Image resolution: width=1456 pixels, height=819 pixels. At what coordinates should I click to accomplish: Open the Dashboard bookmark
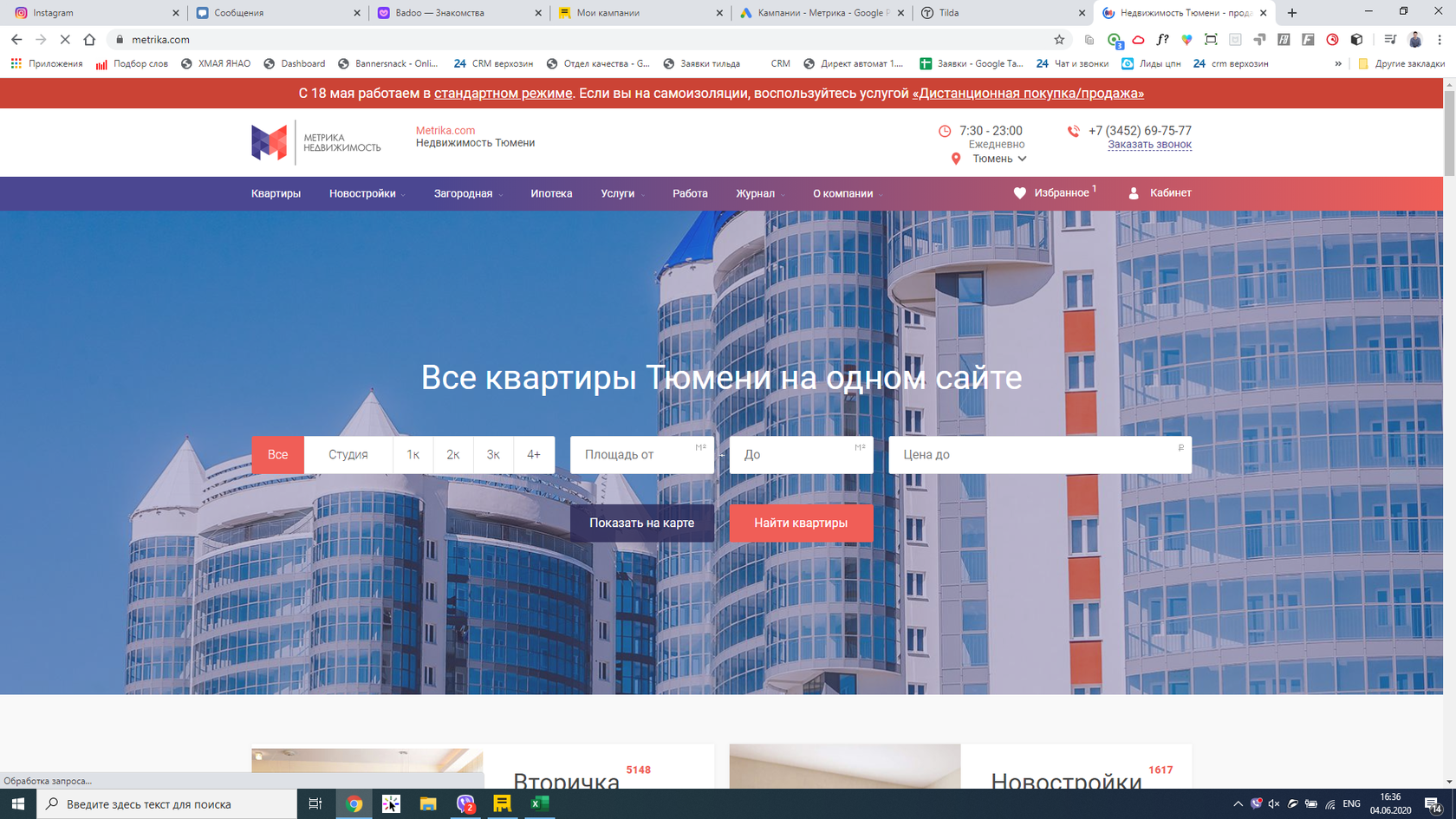[295, 63]
